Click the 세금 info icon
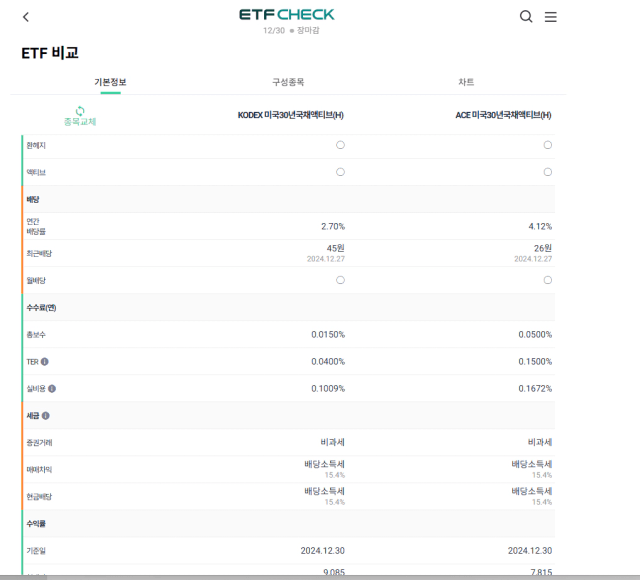This screenshot has height=580, width=640. (x=46, y=416)
